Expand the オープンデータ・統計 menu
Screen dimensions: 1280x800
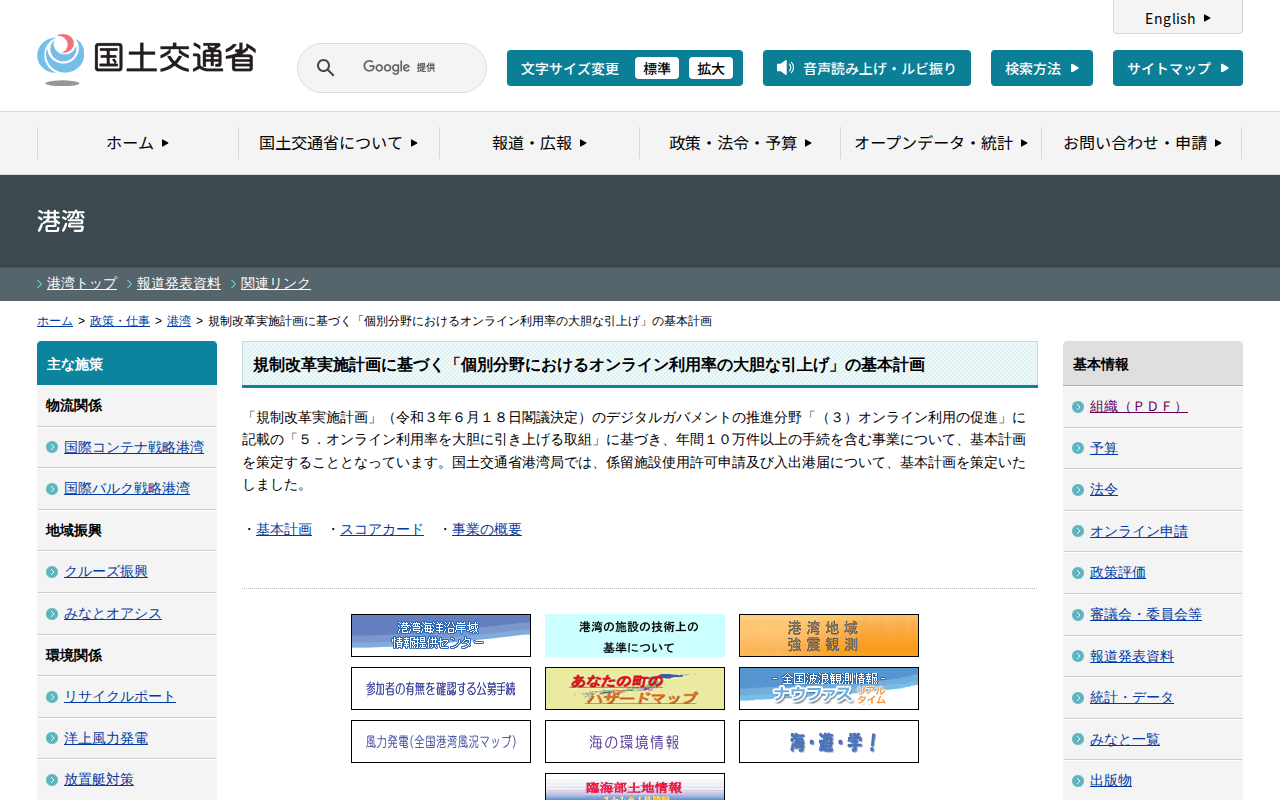click(940, 143)
